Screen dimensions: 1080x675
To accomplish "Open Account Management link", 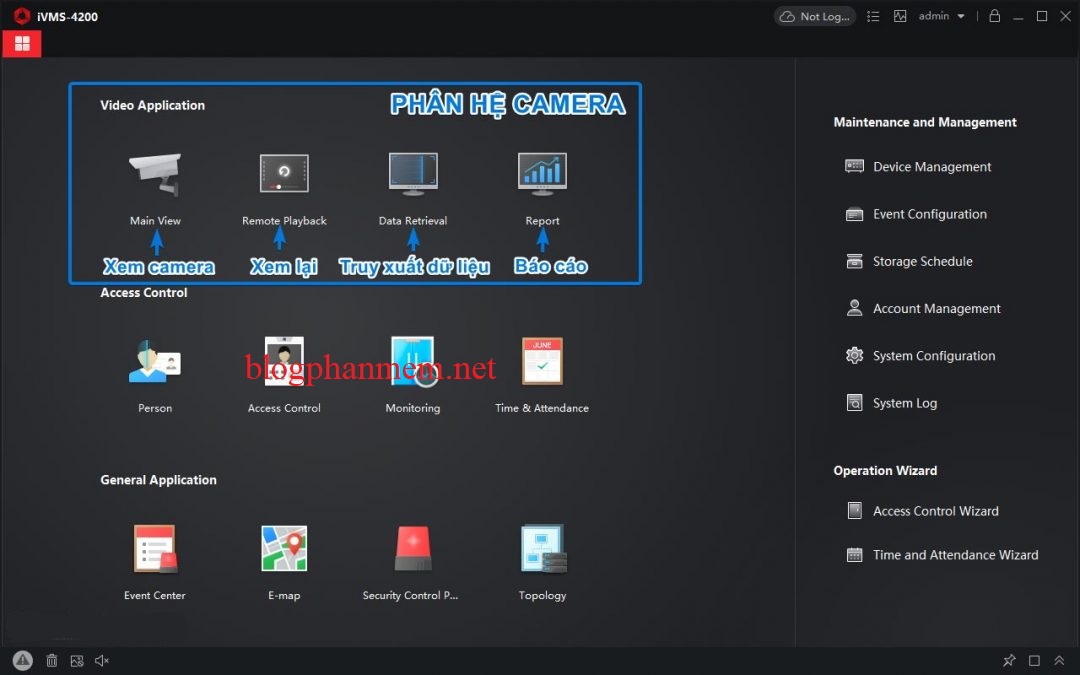I will click(937, 309).
